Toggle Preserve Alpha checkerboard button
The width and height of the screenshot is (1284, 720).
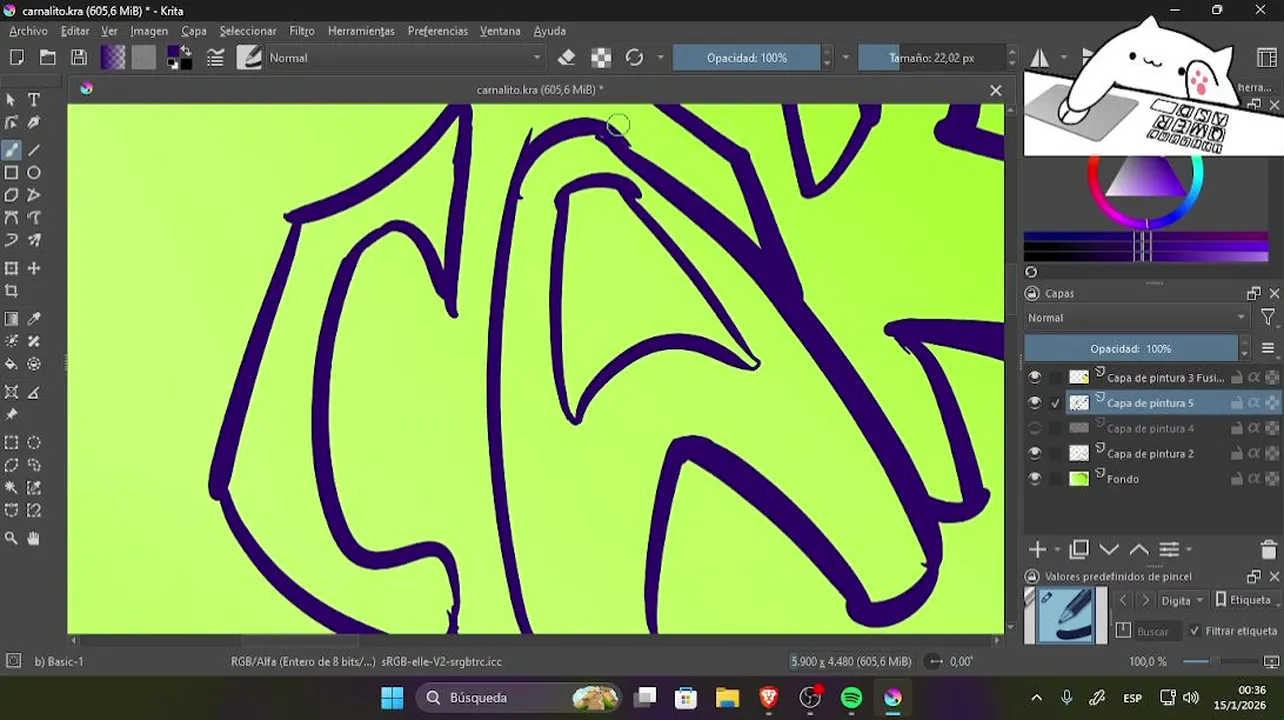coord(601,58)
